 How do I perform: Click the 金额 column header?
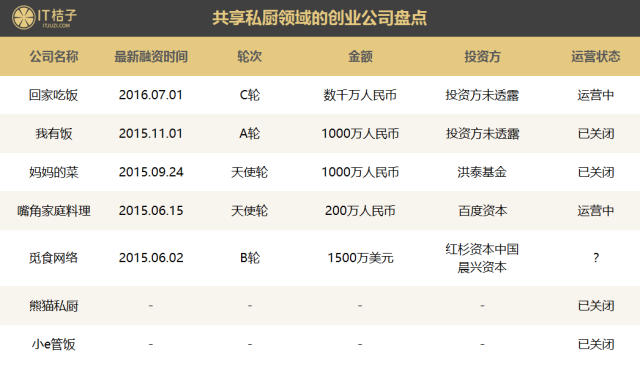coord(360,56)
